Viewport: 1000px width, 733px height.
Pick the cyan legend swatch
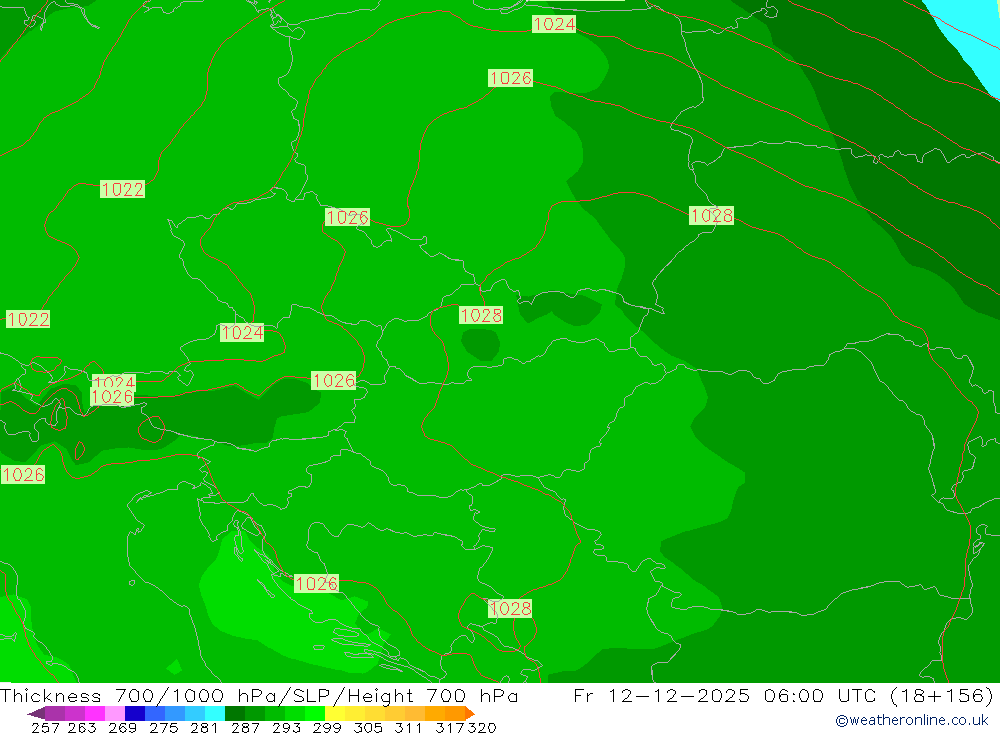pyautogui.click(x=215, y=713)
